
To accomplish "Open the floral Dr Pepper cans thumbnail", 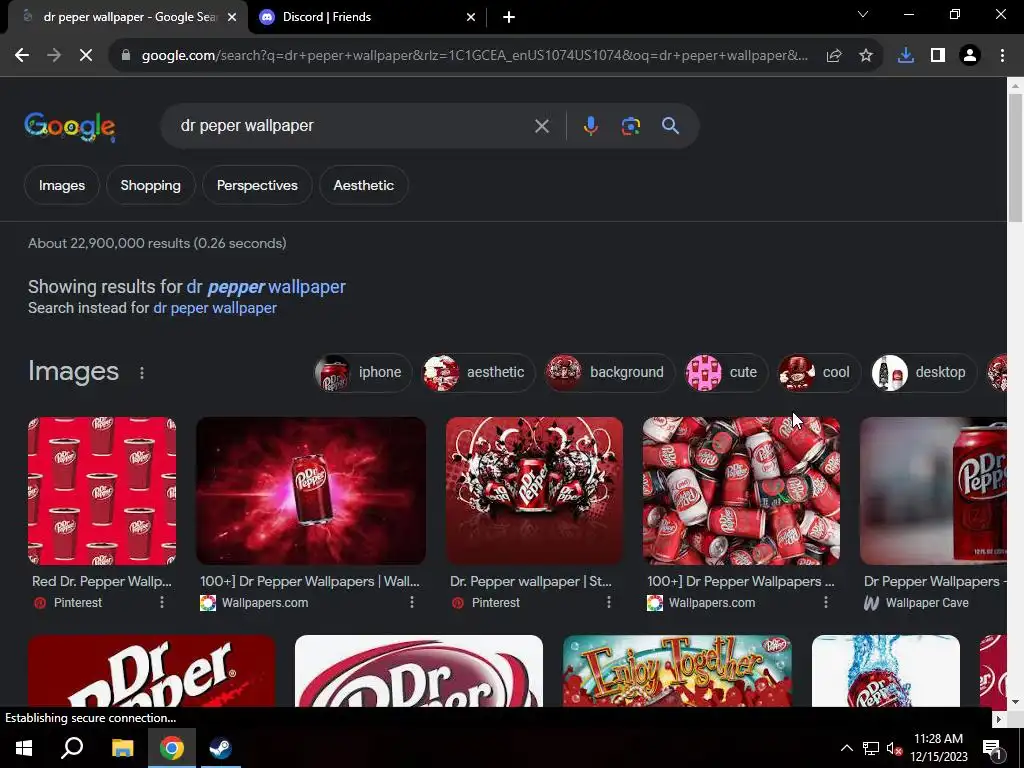I will pyautogui.click(x=534, y=491).
